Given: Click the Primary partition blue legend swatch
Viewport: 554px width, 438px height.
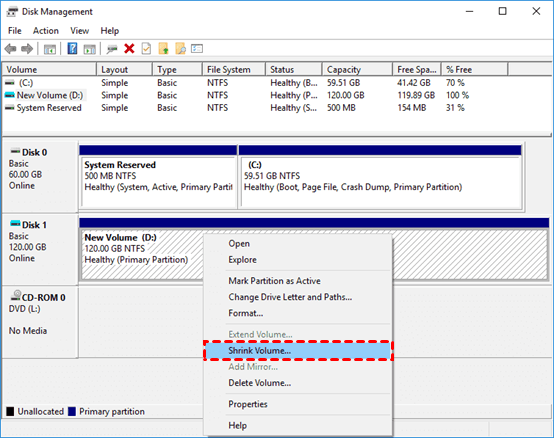Looking at the screenshot, I should (x=72, y=412).
